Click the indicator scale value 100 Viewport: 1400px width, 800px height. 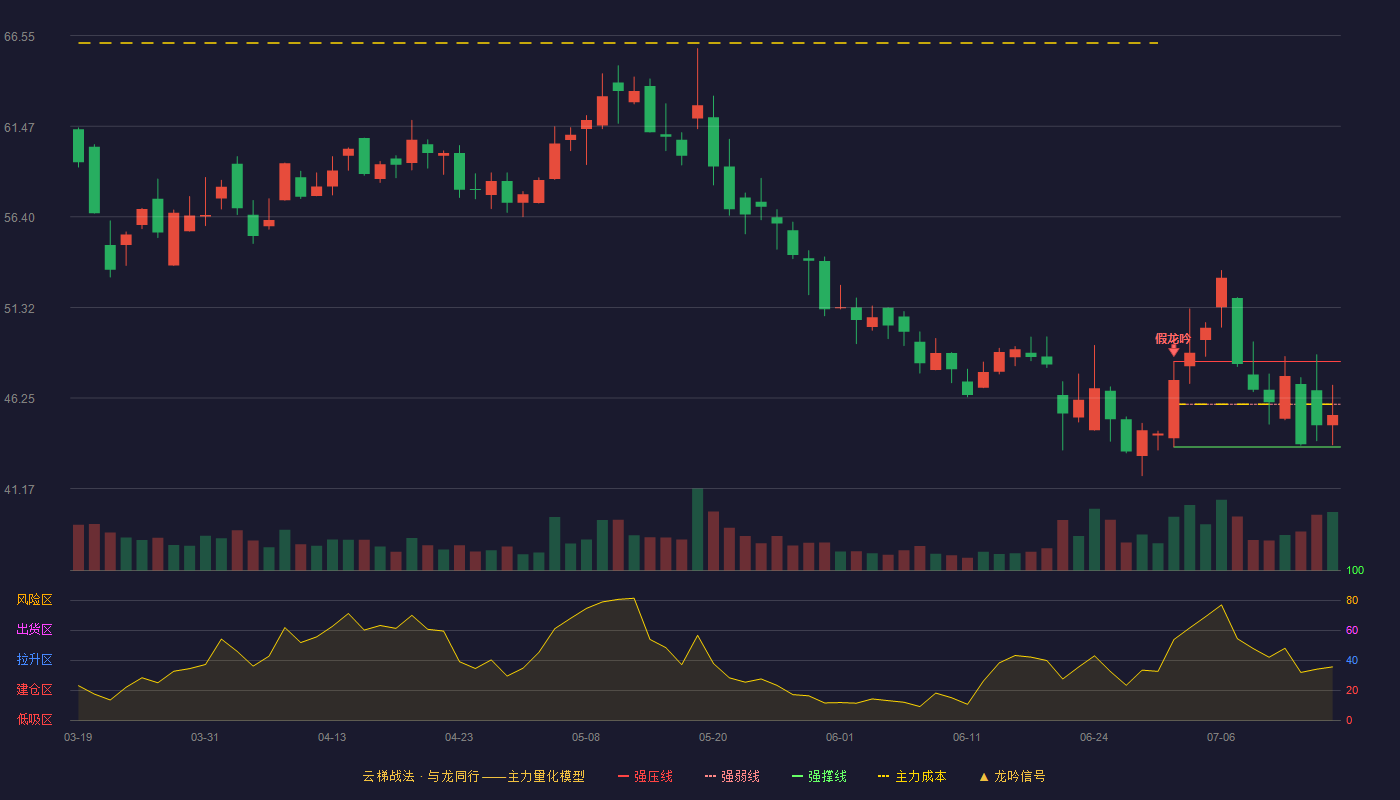[1355, 571]
